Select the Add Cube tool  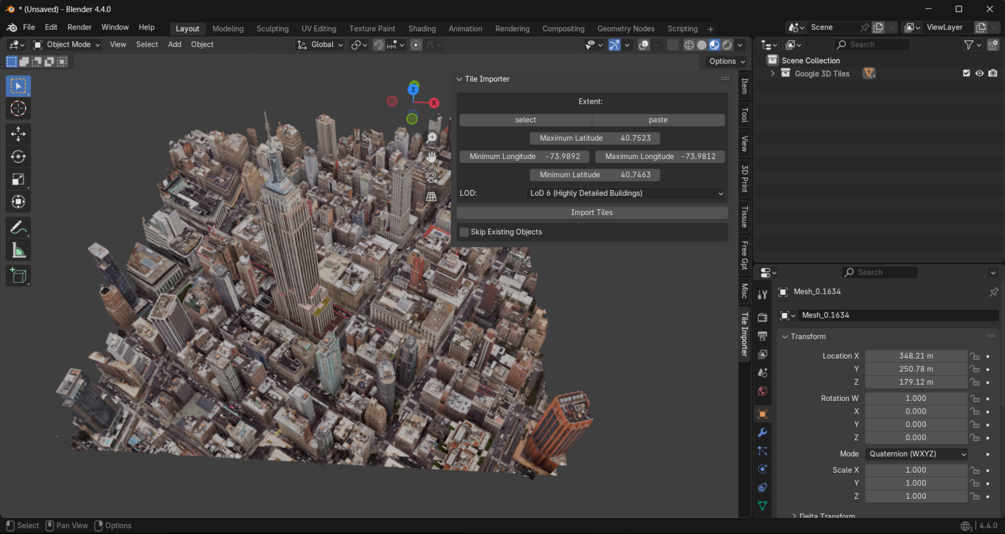point(18,276)
